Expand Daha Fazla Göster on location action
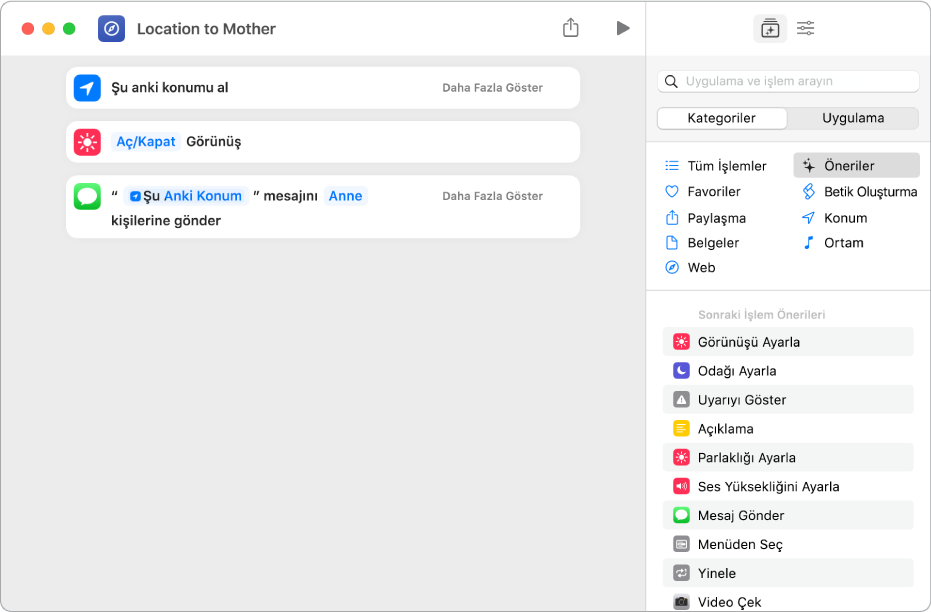This screenshot has height=612, width=931. pos(492,88)
